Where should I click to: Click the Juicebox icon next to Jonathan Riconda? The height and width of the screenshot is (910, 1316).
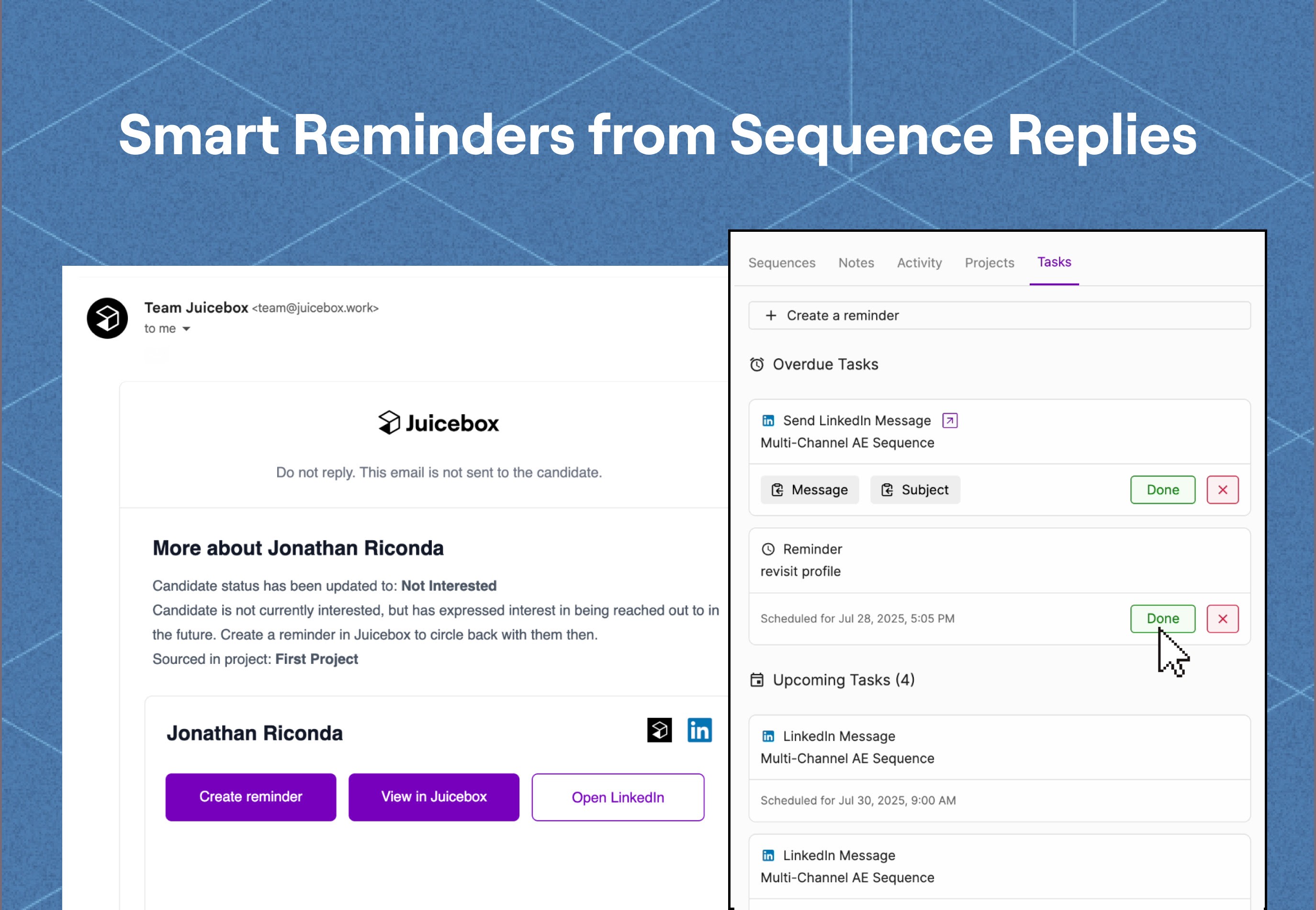coord(659,730)
